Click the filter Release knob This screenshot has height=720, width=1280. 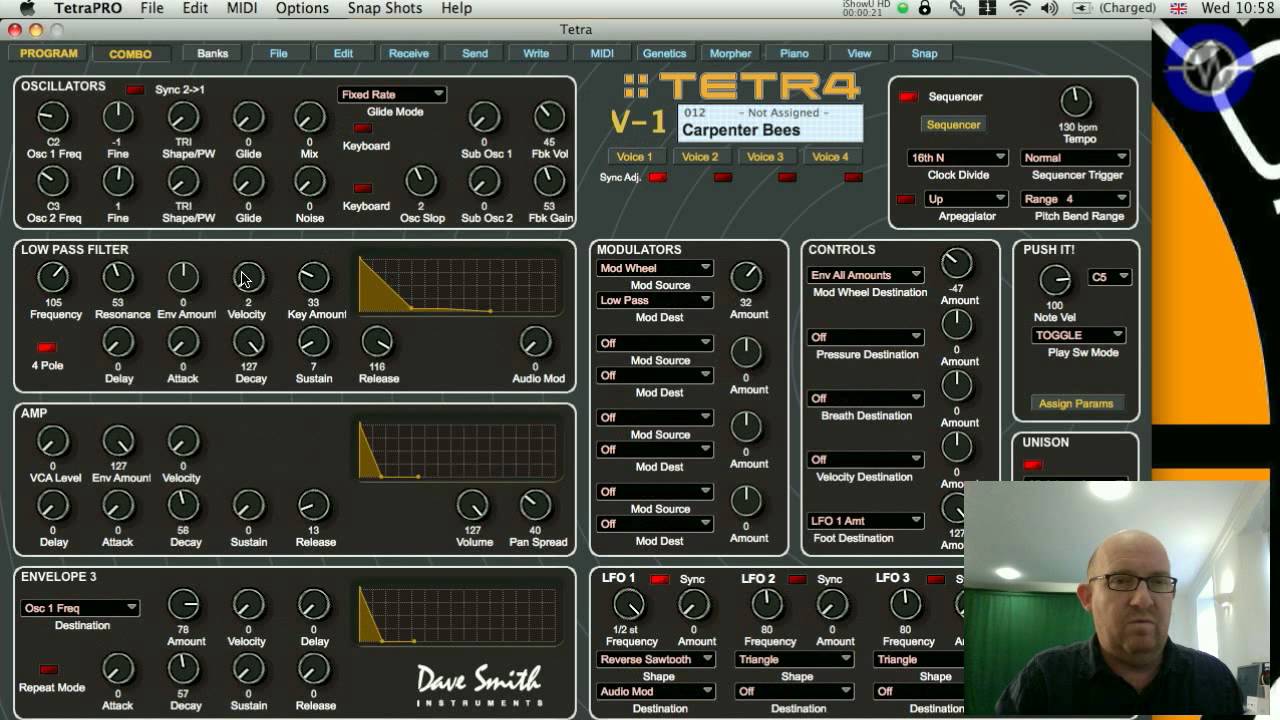pos(377,342)
